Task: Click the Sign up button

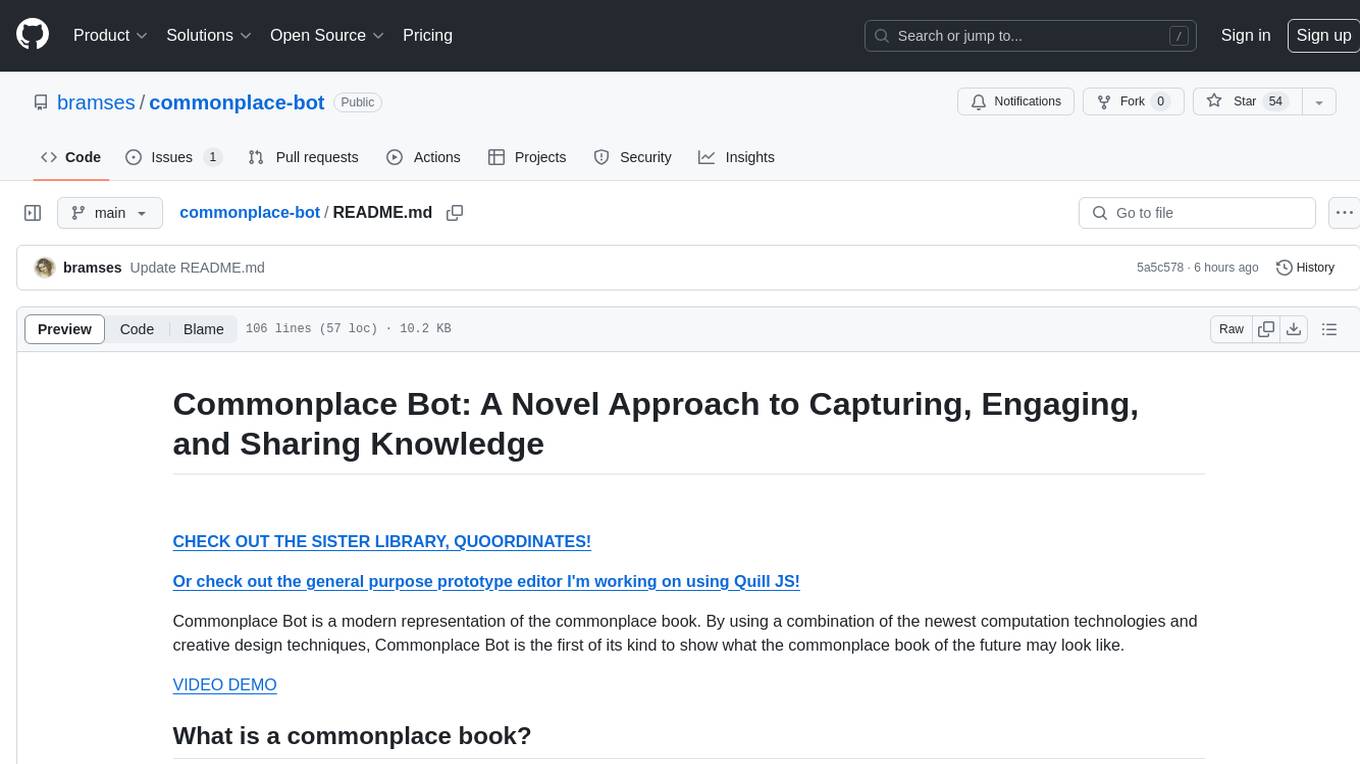Action: click(1323, 35)
